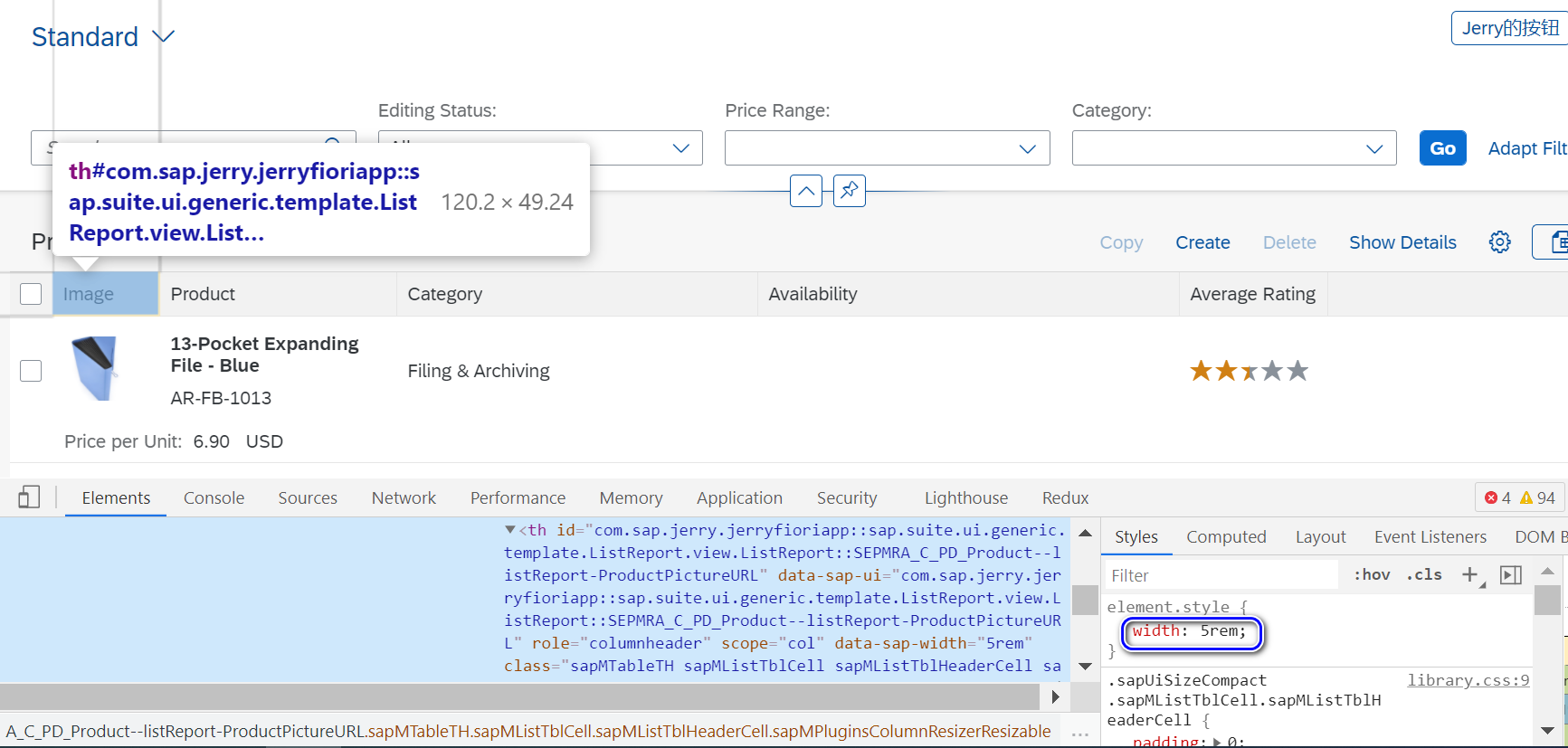Click the styles Filter input field
This screenshot has width=1568, height=748.
click(1221, 575)
